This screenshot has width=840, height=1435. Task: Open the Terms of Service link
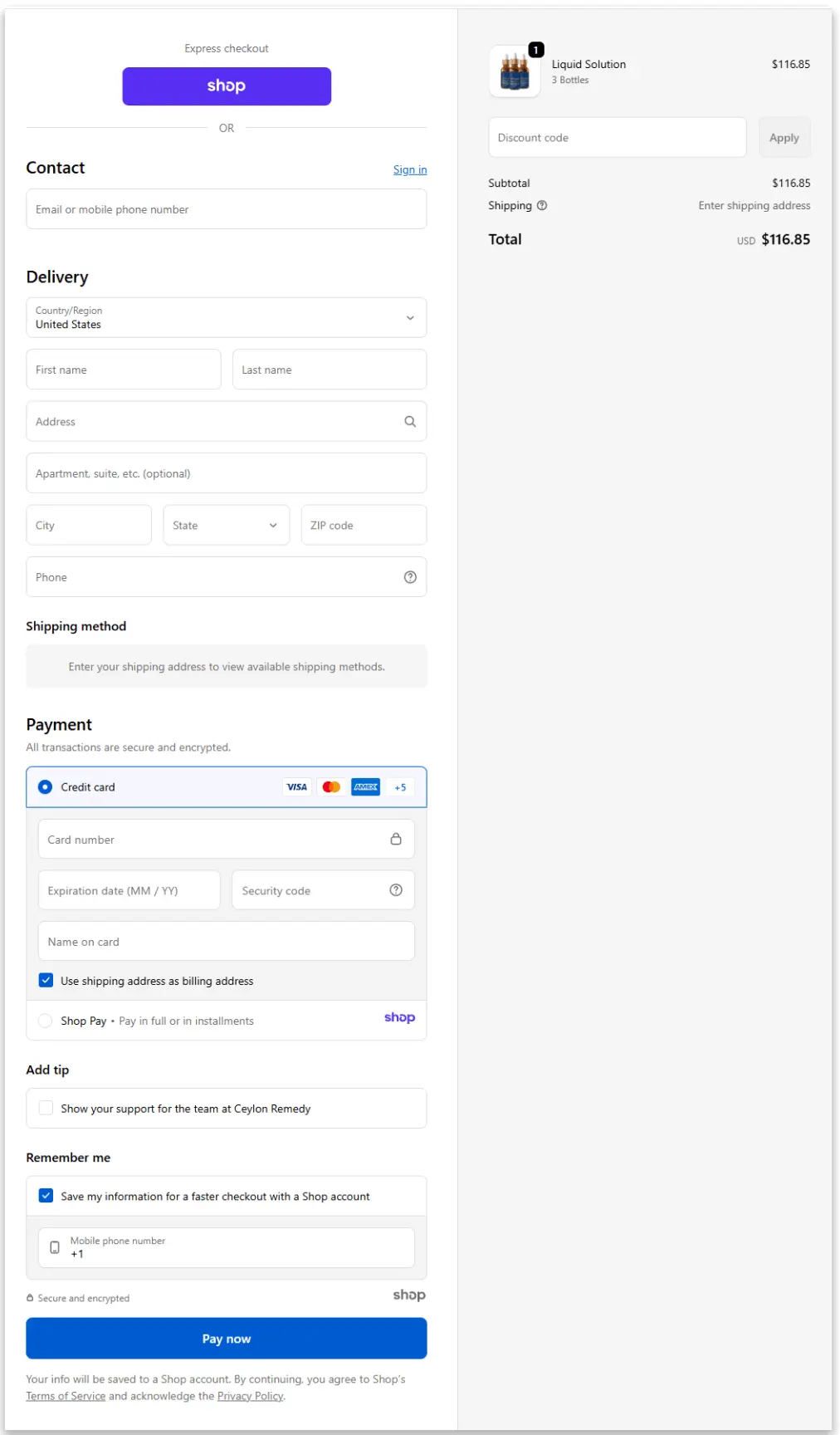pos(66,1396)
